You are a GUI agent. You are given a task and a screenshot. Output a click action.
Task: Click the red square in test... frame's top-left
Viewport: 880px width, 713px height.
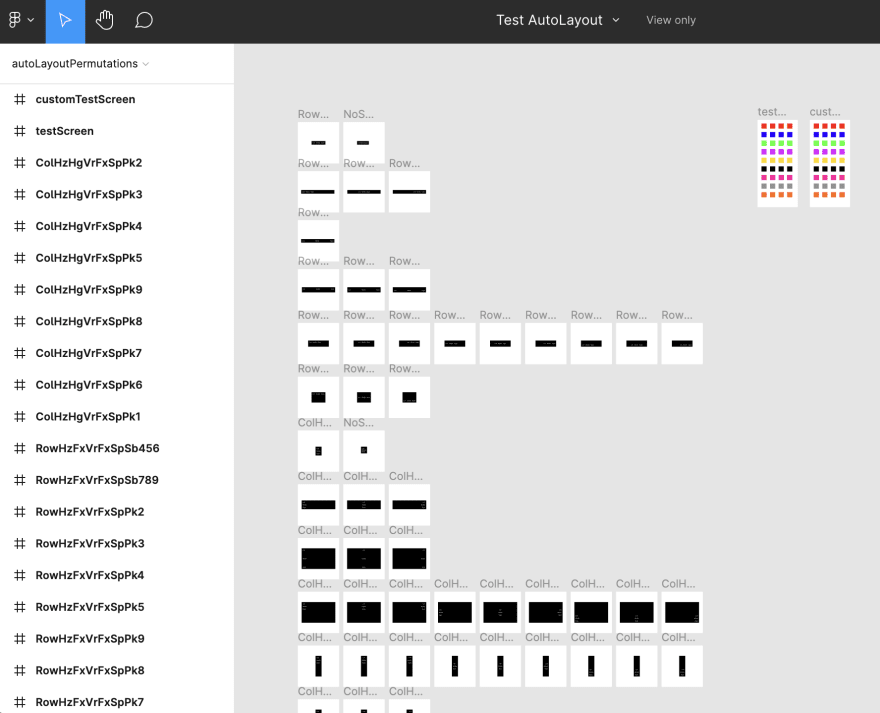[x=764, y=126]
